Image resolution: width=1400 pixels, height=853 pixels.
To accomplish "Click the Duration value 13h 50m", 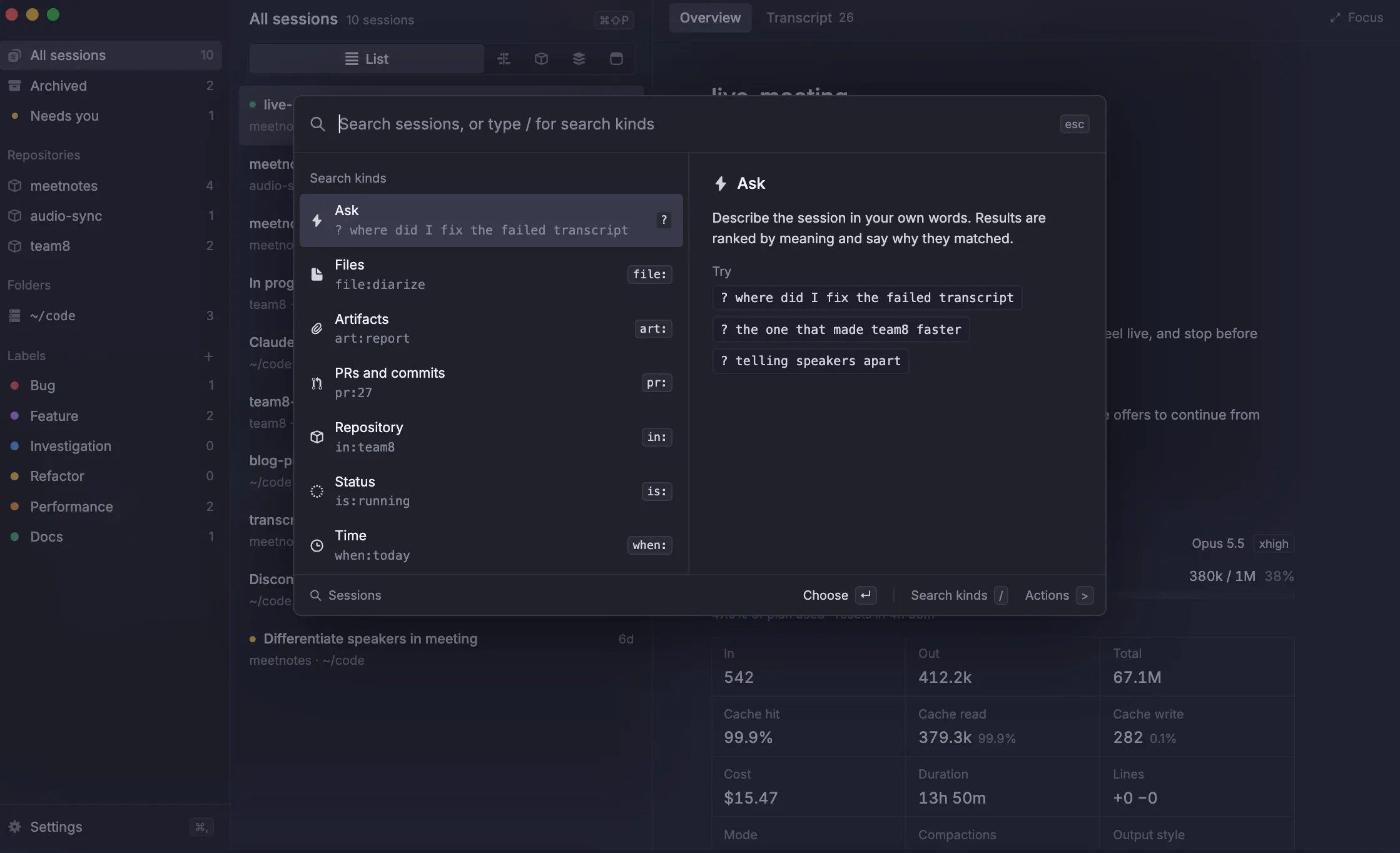I will pyautogui.click(x=951, y=798).
